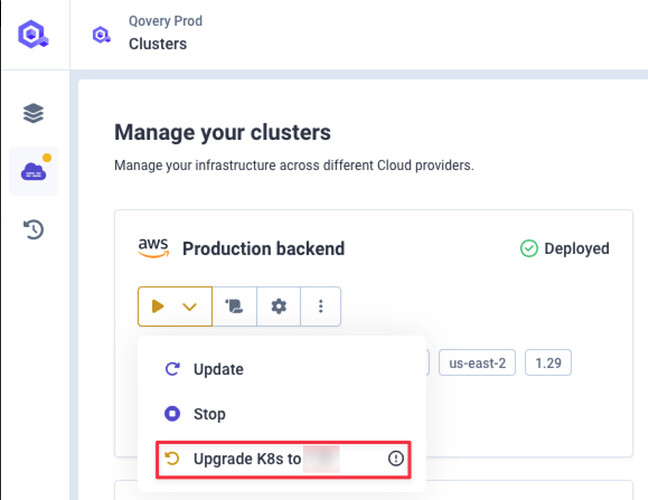This screenshot has height=500, width=648.
Task: Select Update from the actions menu
Action: click(281, 369)
